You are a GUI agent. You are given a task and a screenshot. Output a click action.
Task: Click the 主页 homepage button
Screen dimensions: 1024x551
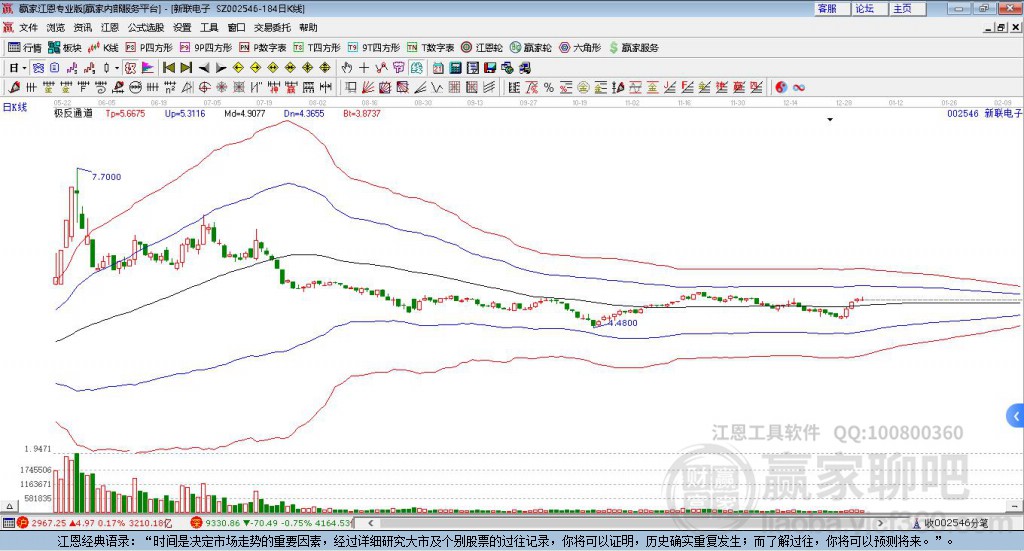pyautogui.click(x=907, y=8)
